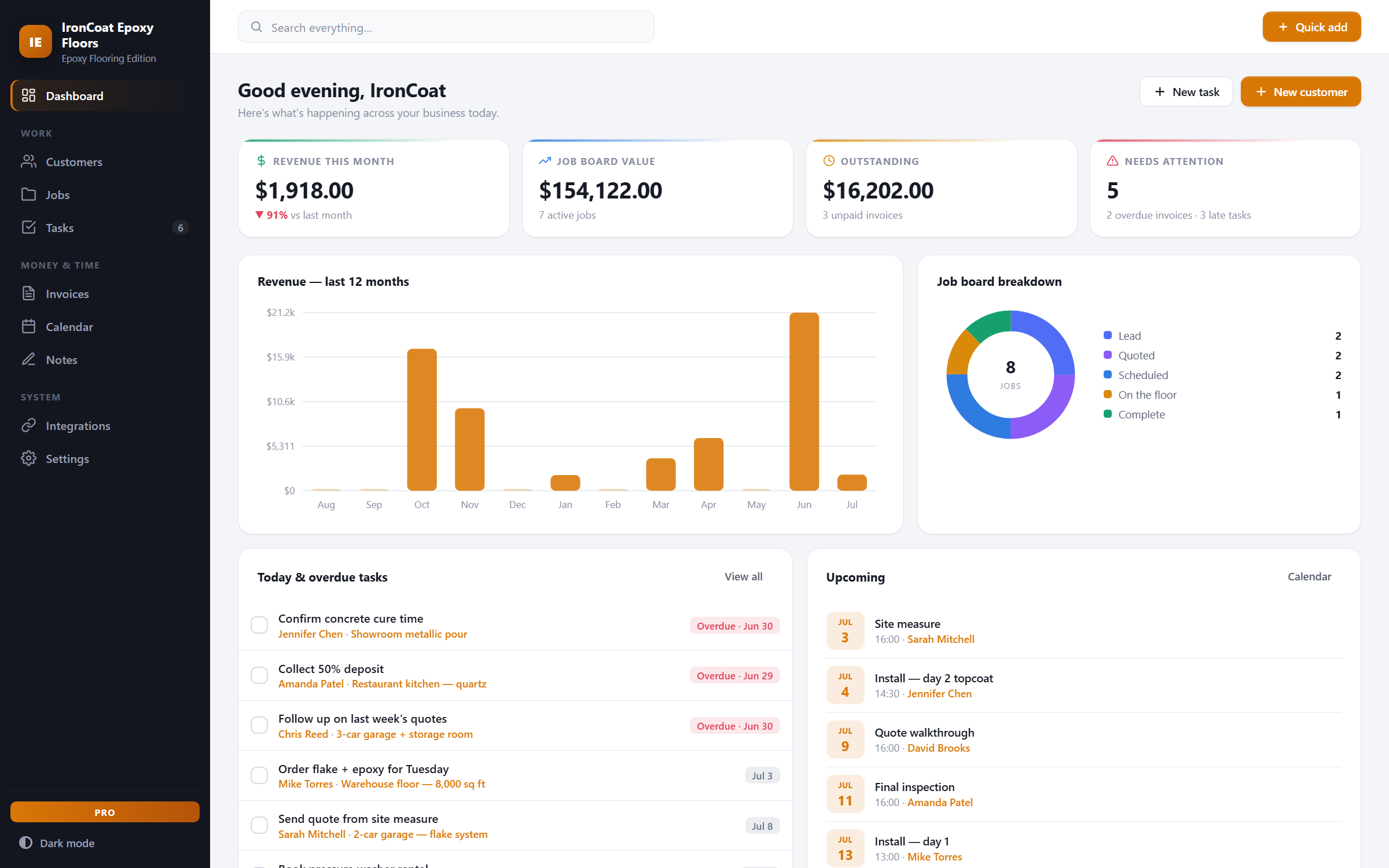Click the Customers people icon

click(28, 161)
